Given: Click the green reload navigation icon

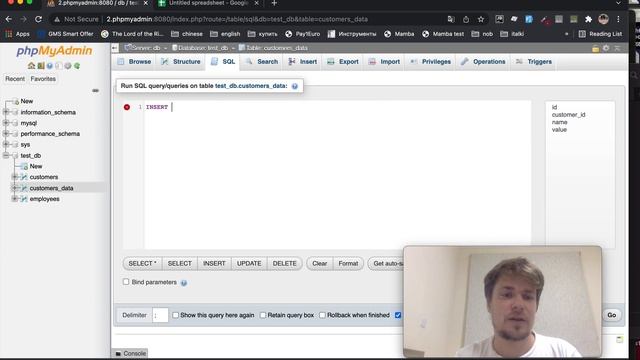Looking at the screenshot, I should coord(77,66).
